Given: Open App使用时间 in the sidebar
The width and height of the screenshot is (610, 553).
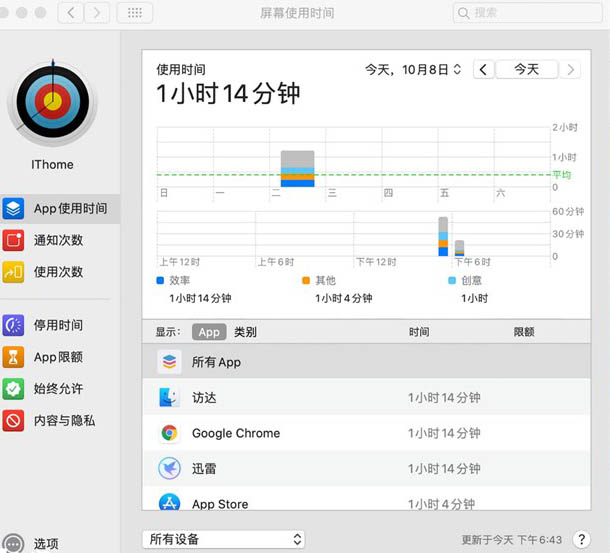Looking at the screenshot, I should click(58, 209).
